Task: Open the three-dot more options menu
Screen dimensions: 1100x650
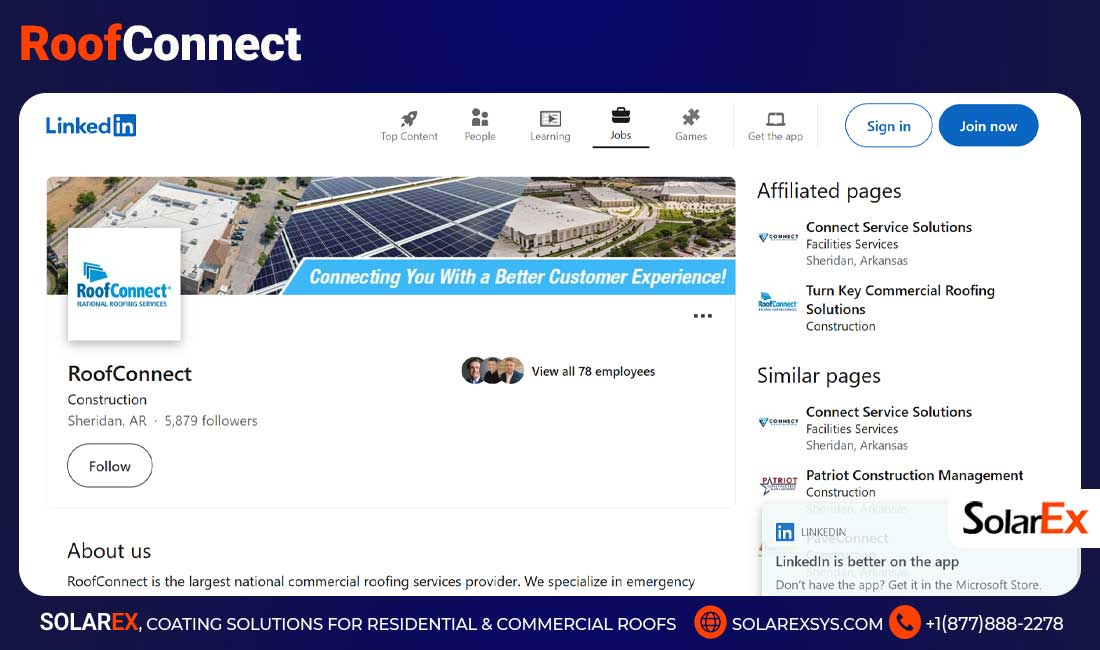Action: (702, 316)
